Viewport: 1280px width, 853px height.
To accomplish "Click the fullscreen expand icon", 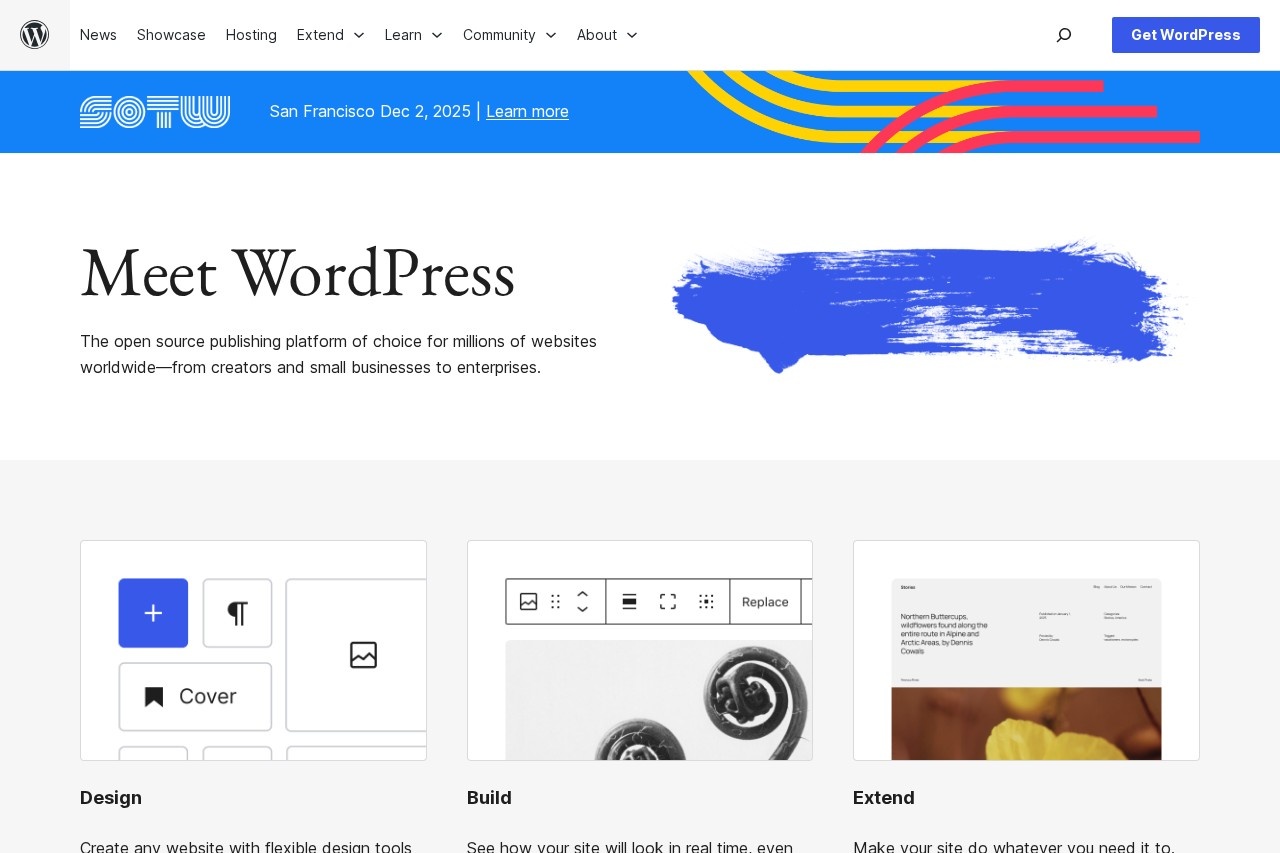I will pyautogui.click(x=668, y=601).
